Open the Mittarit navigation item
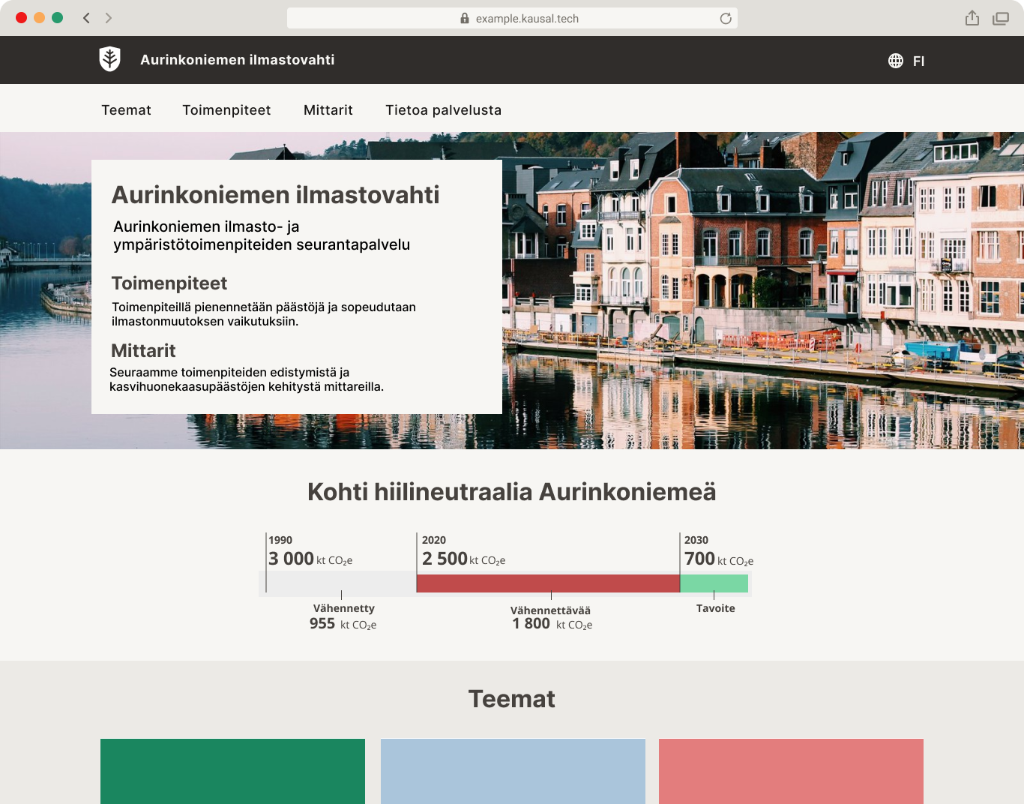Image resolution: width=1024 pixels, height=804 pixels. (328, 110)
